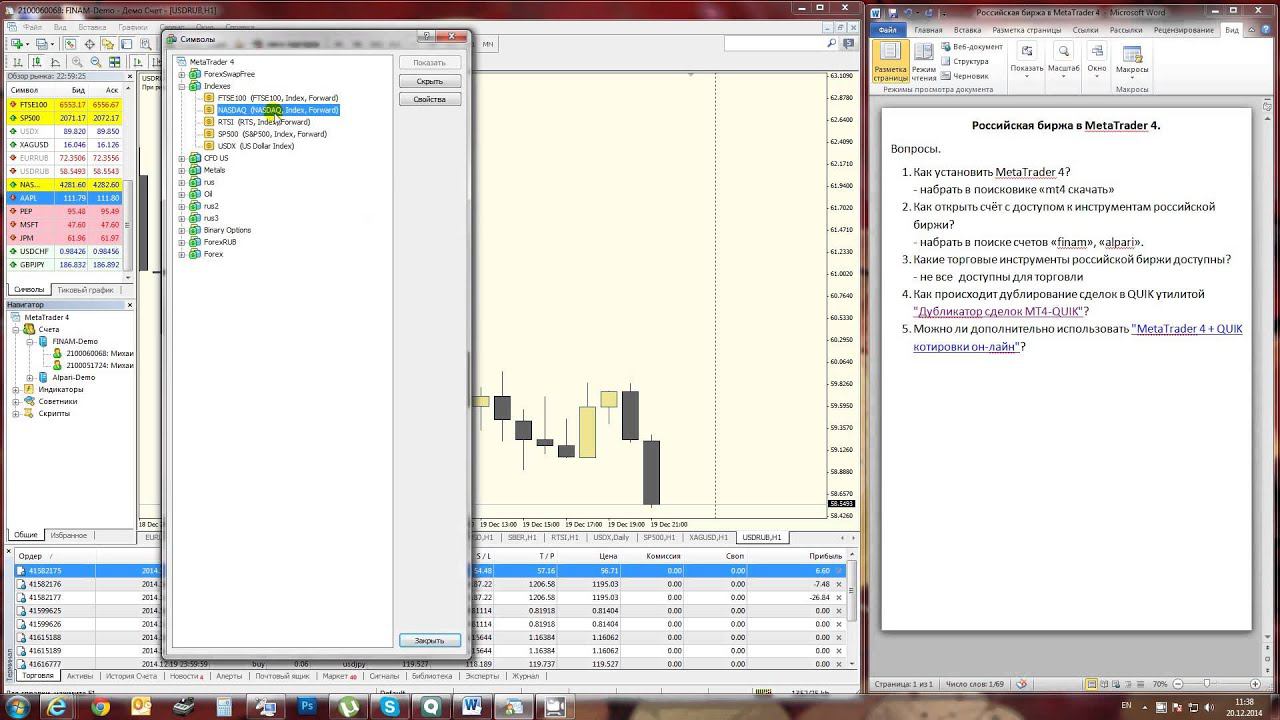Open the Окно dropdown in Word ribbon
1280x720 pixels.
pos(1097,60)
